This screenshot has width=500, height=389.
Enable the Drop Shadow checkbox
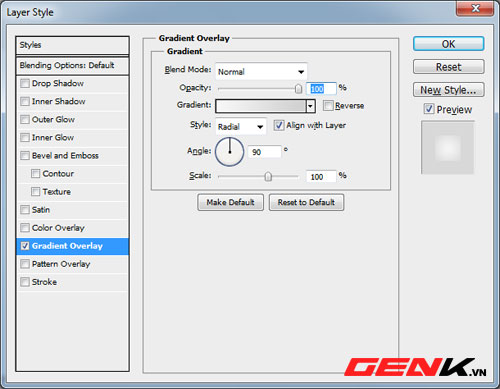25,83
